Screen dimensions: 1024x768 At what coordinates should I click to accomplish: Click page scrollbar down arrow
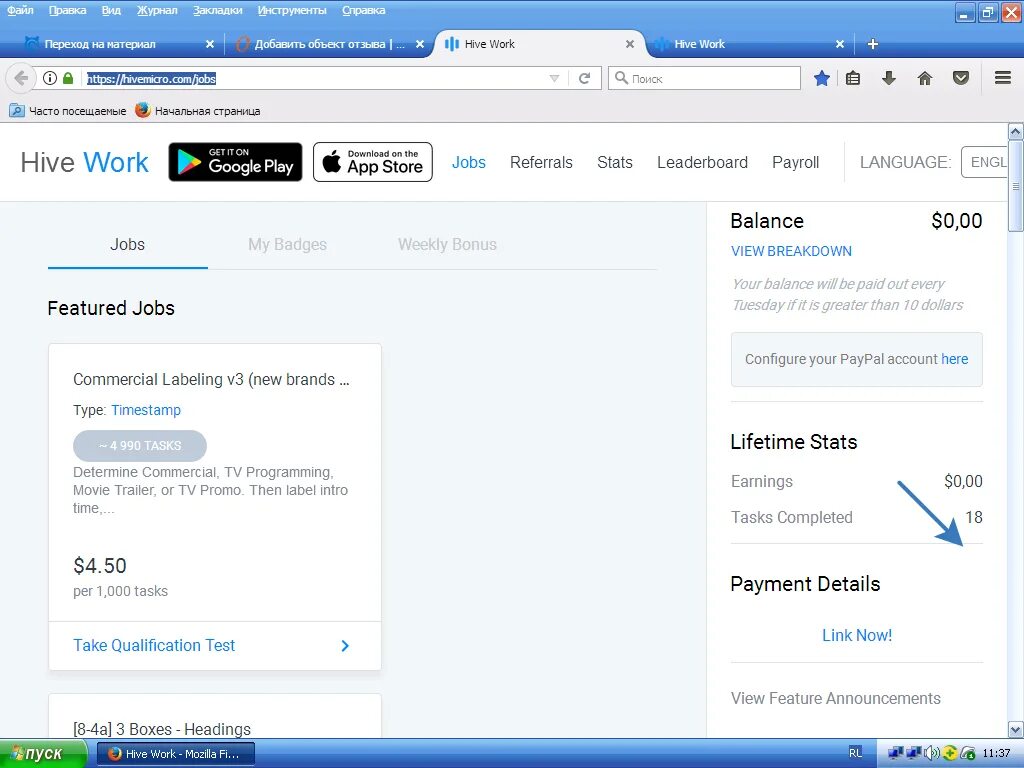pos(1016,729)
